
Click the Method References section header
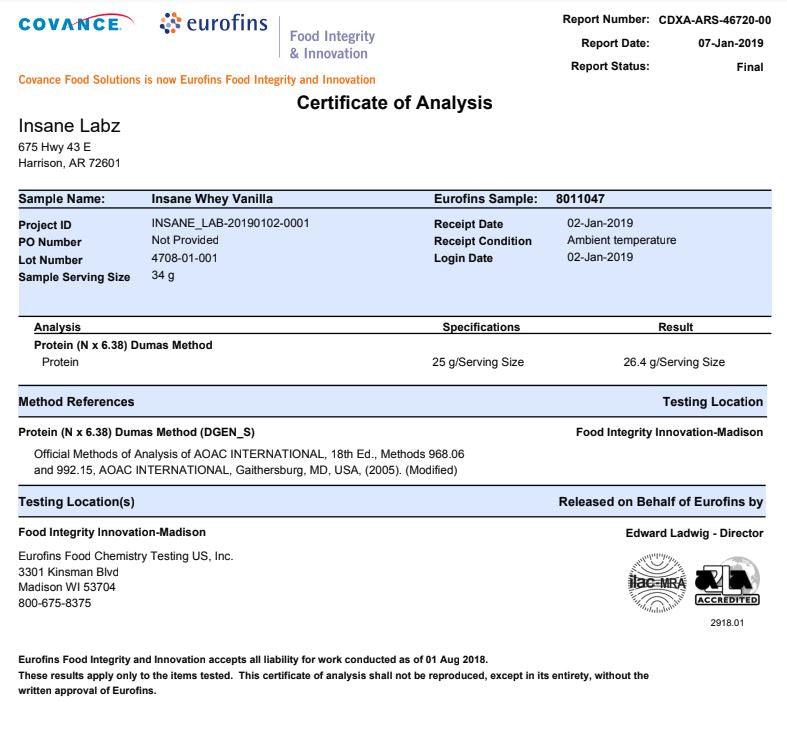[76, 402]
